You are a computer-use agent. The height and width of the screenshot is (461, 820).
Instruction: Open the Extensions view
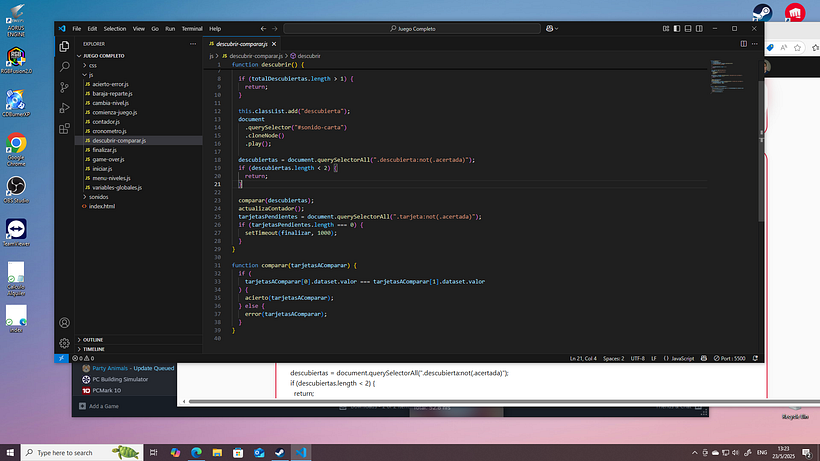(64, 129)
